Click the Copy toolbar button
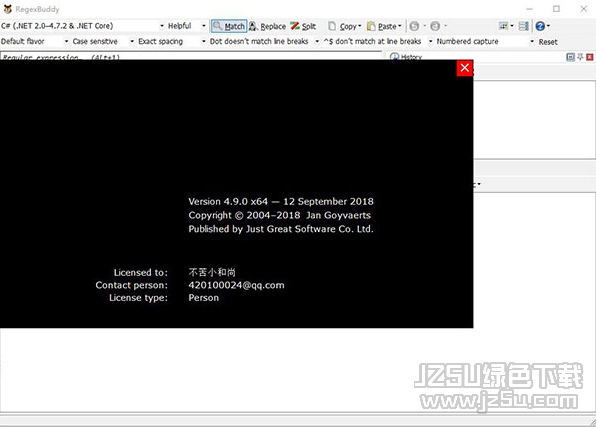 coord(342,26)
